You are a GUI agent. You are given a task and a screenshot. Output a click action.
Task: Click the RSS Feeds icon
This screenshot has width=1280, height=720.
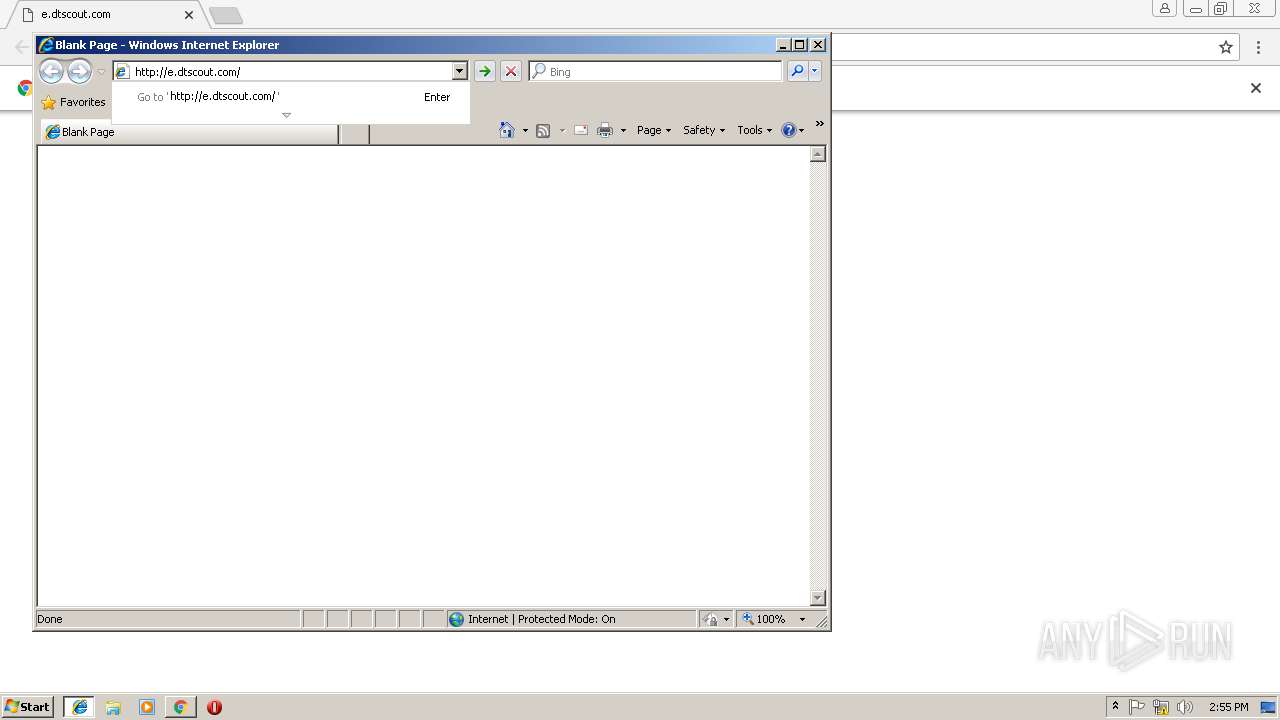pyautogui.click(x=543, y=130)
